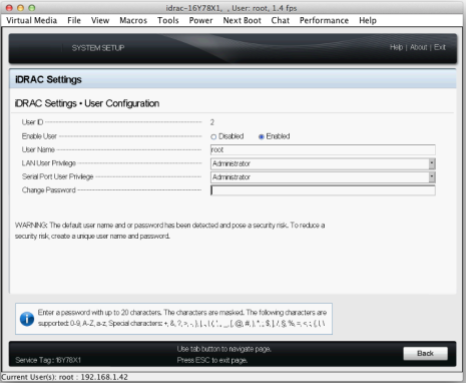Click the Help link in System Setup header
The width and height of the screenshot is (466, 383).
click(396, 47)
